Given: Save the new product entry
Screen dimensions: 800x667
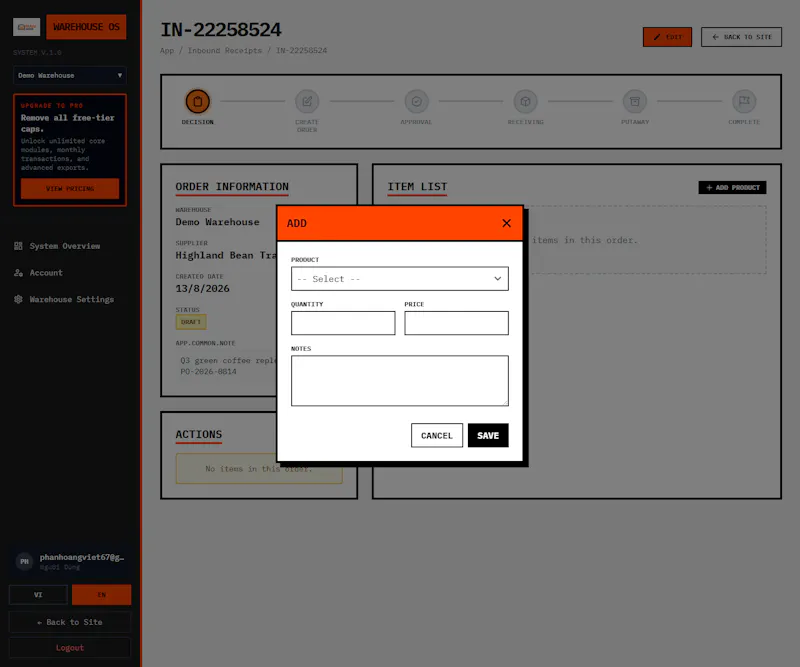Looking at the screenshot, I should [488, 435].
